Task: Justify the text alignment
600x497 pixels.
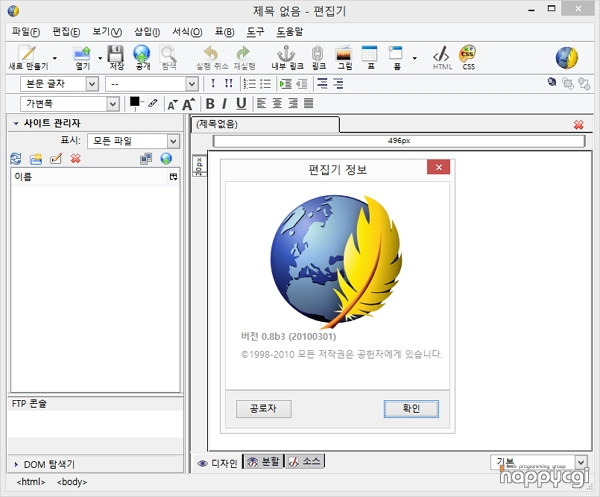Action: click(308, 103)
